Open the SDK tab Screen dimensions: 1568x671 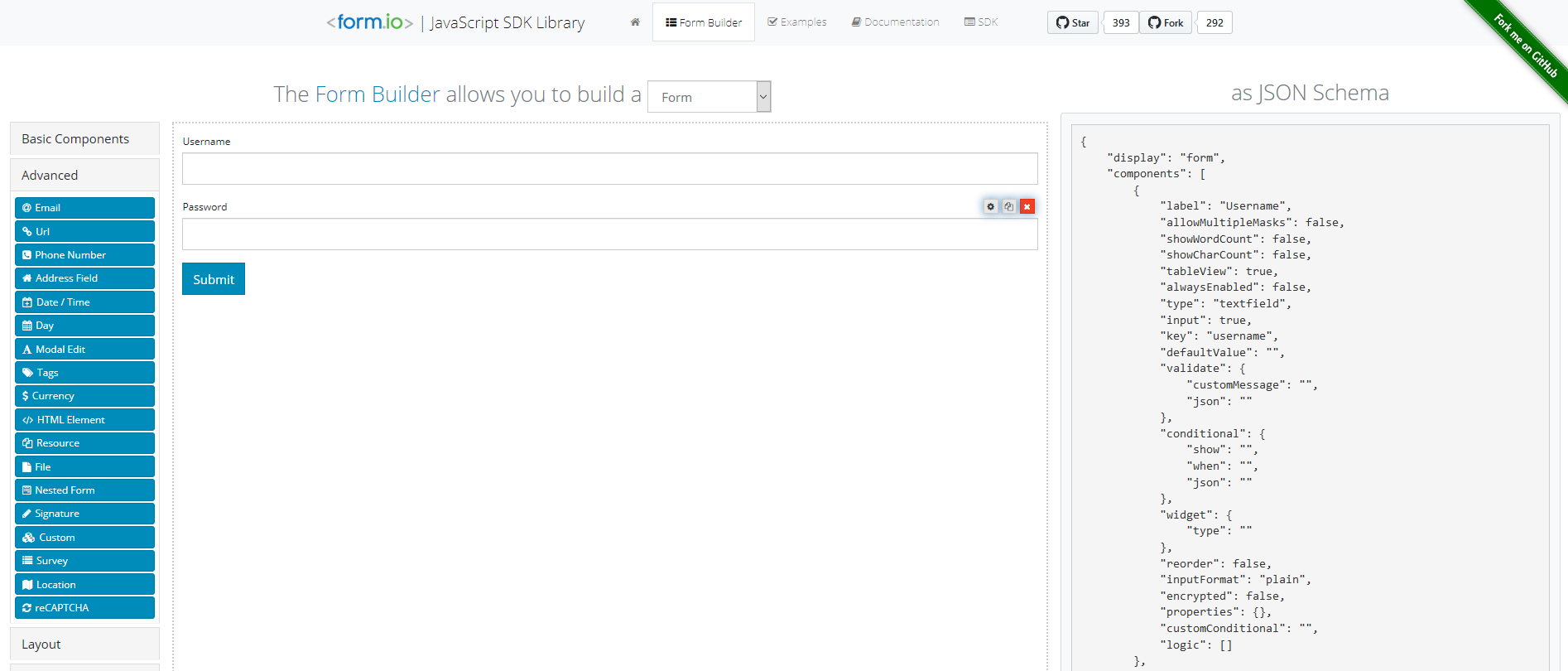point(981,22)
